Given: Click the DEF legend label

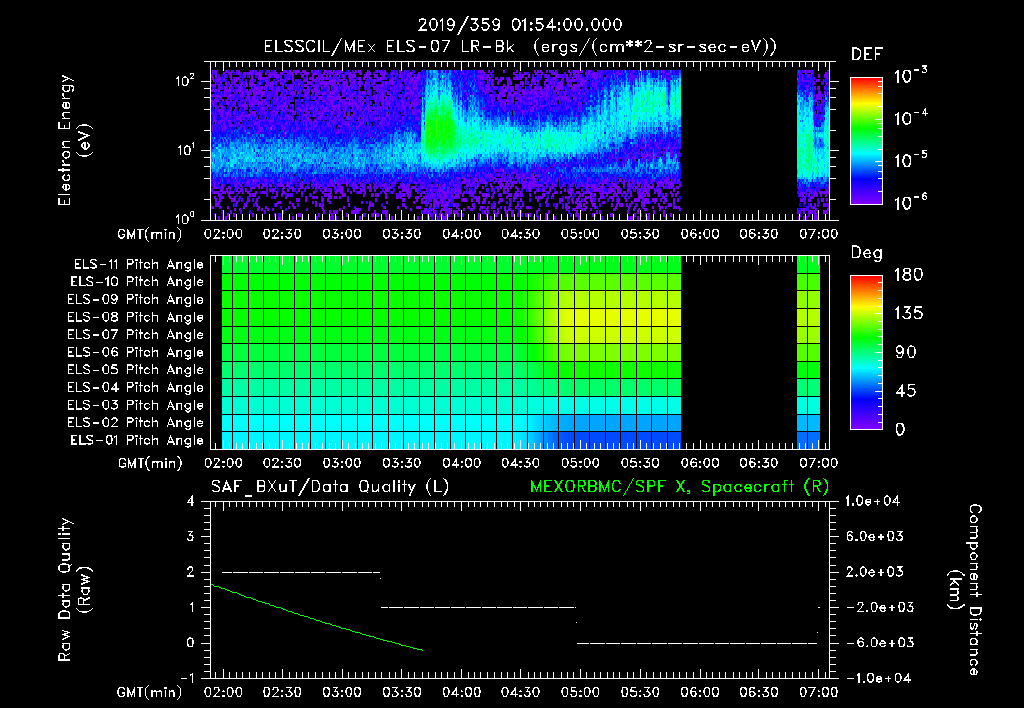Looking at the screenshot, I should (867, 54).
